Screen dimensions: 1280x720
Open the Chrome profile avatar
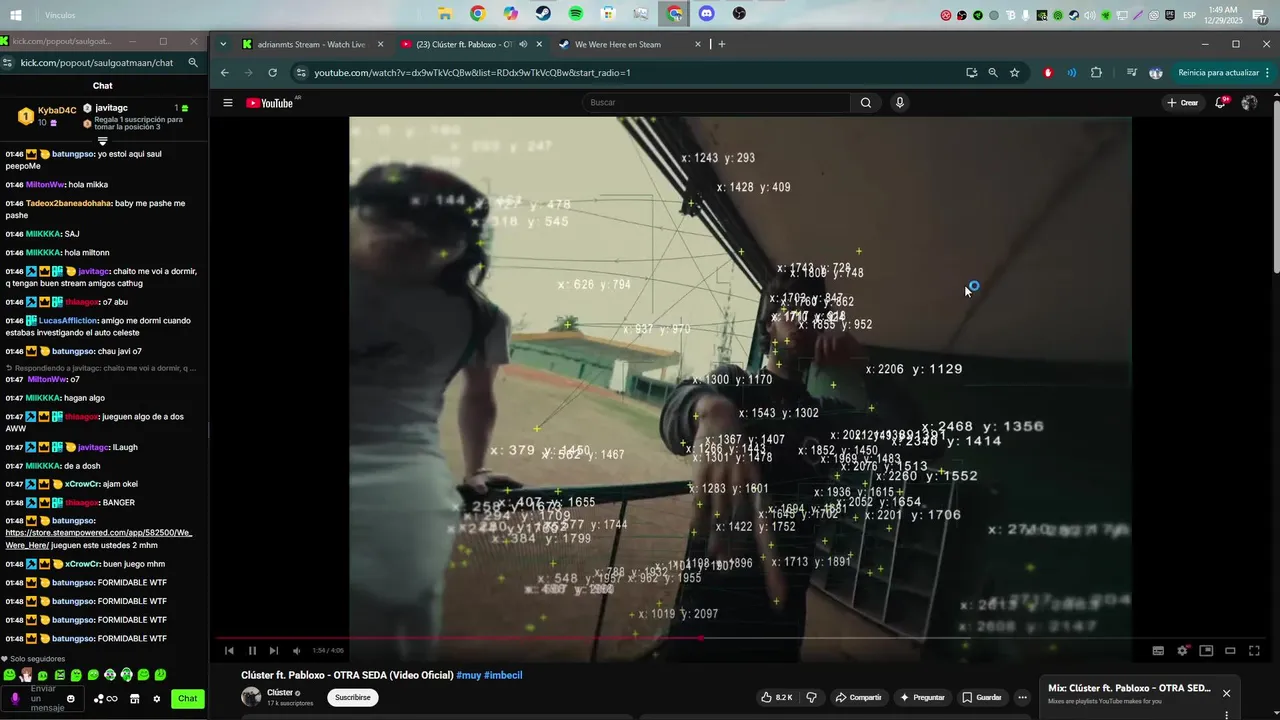(1156, 72)
